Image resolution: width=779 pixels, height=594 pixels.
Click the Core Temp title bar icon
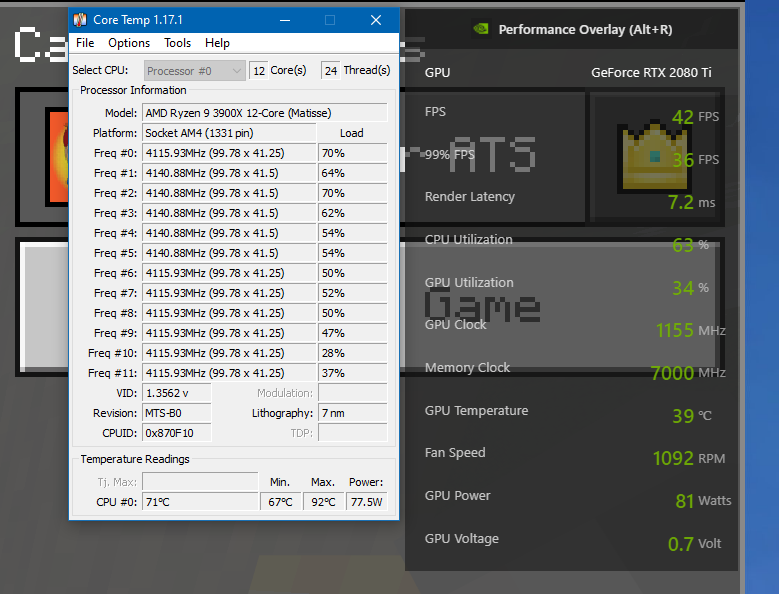pyautogui.click(x=80, y=20)
